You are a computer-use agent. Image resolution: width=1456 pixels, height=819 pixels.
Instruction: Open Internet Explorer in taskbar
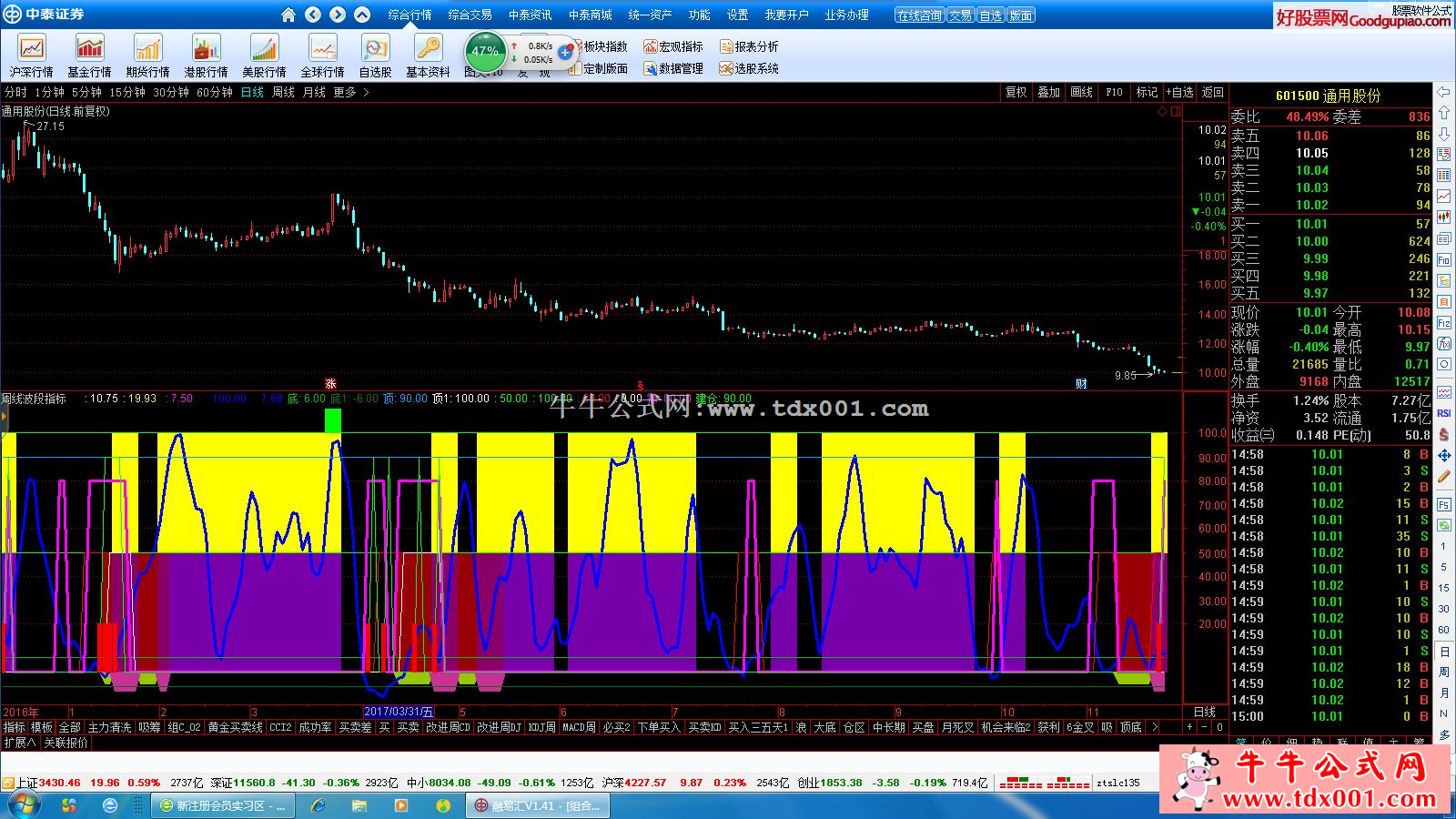pos(318,805)
